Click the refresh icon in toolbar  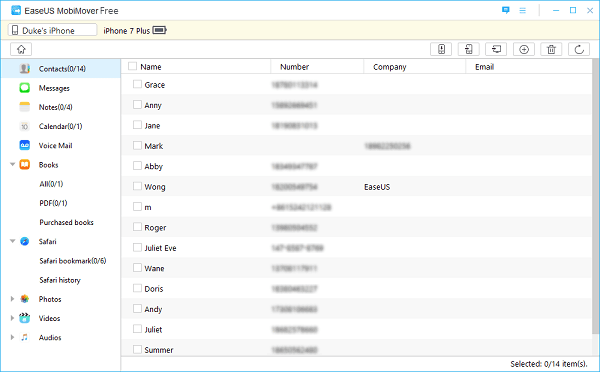click(579, 49)
